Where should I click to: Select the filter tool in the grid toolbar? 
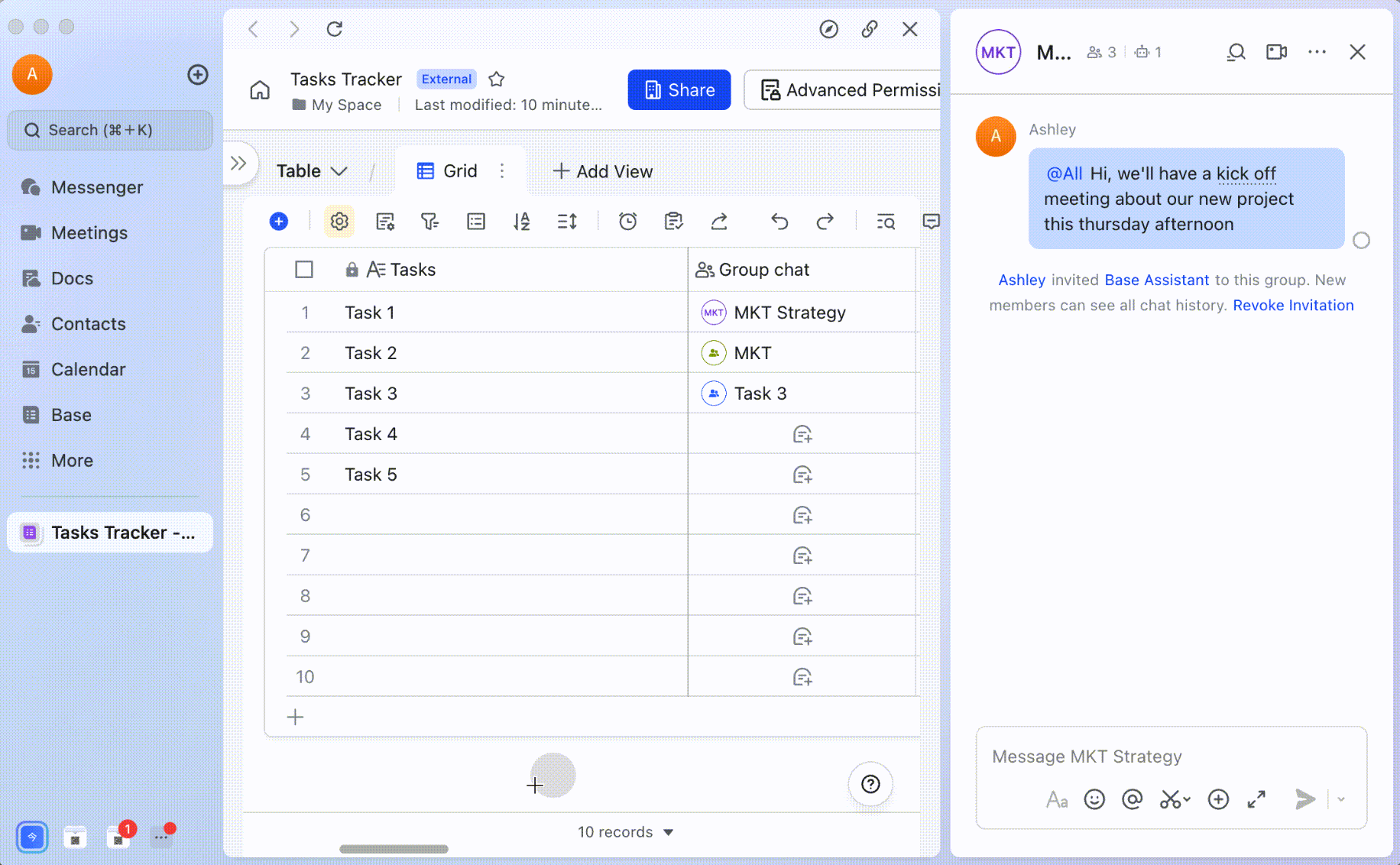click(430, 221)
